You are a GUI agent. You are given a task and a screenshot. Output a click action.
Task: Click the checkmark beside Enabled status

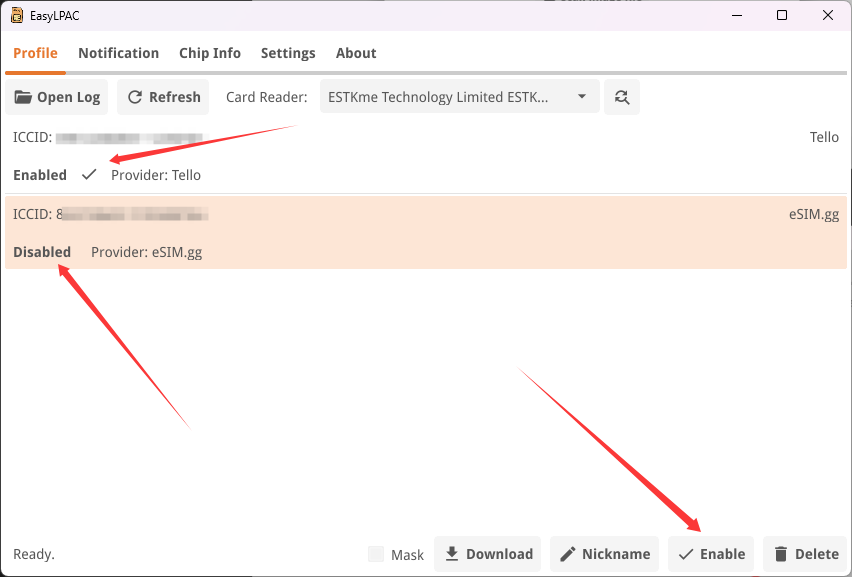point(89,175)
